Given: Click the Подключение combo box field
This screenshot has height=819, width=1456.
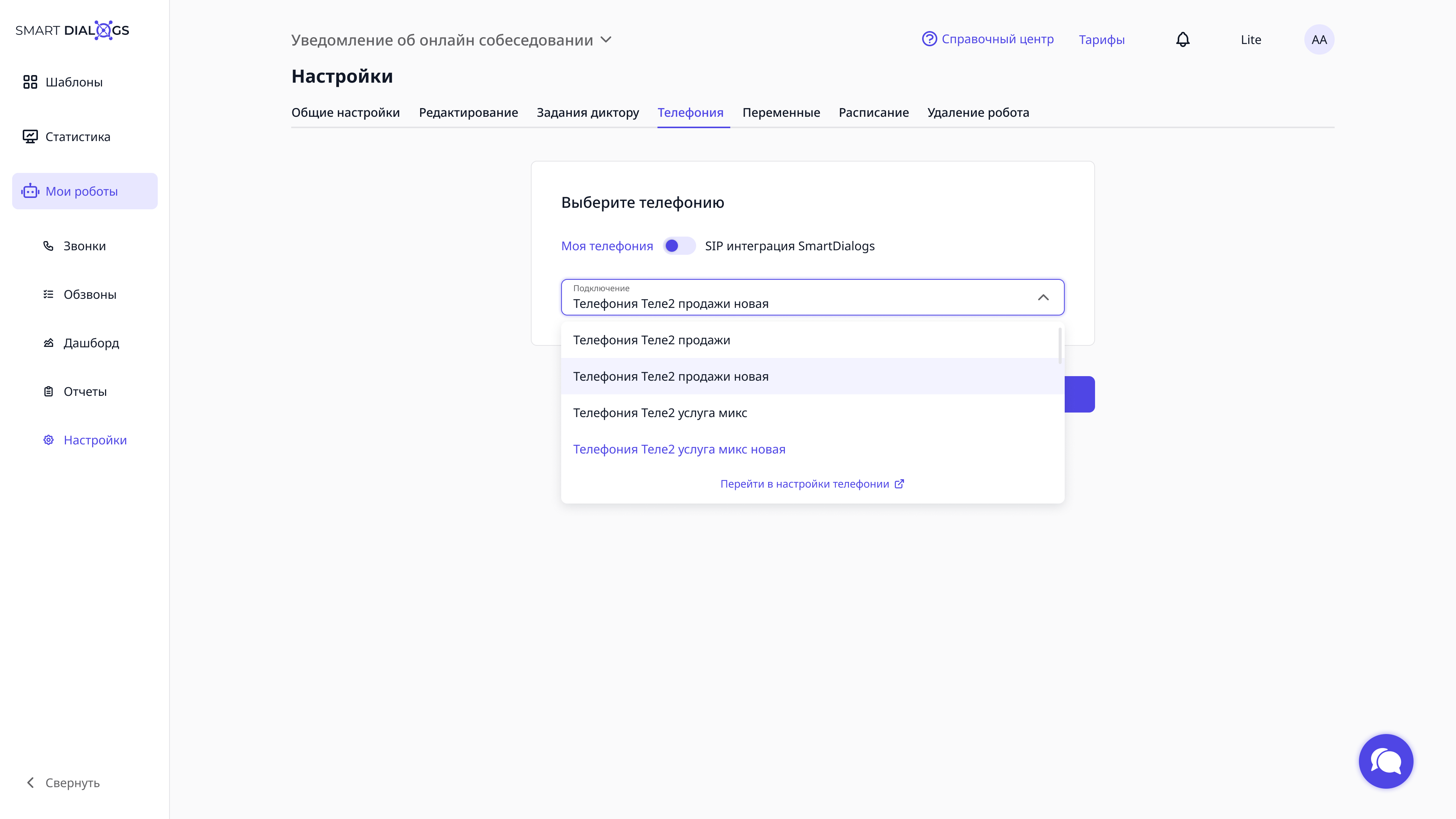Looking at the screenshot, I should point(813,297).
